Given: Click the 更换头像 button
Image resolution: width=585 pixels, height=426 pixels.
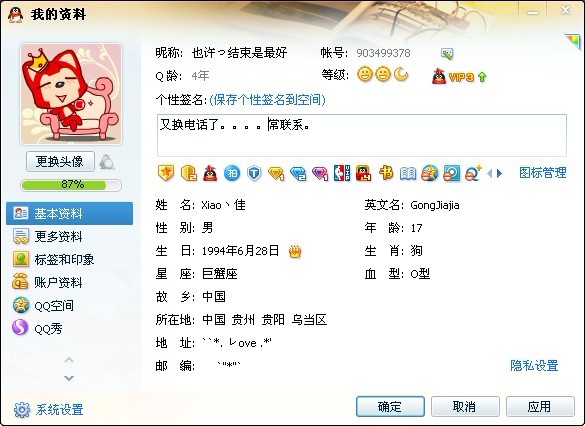Looking at the screenshot, I should [60, 162].
